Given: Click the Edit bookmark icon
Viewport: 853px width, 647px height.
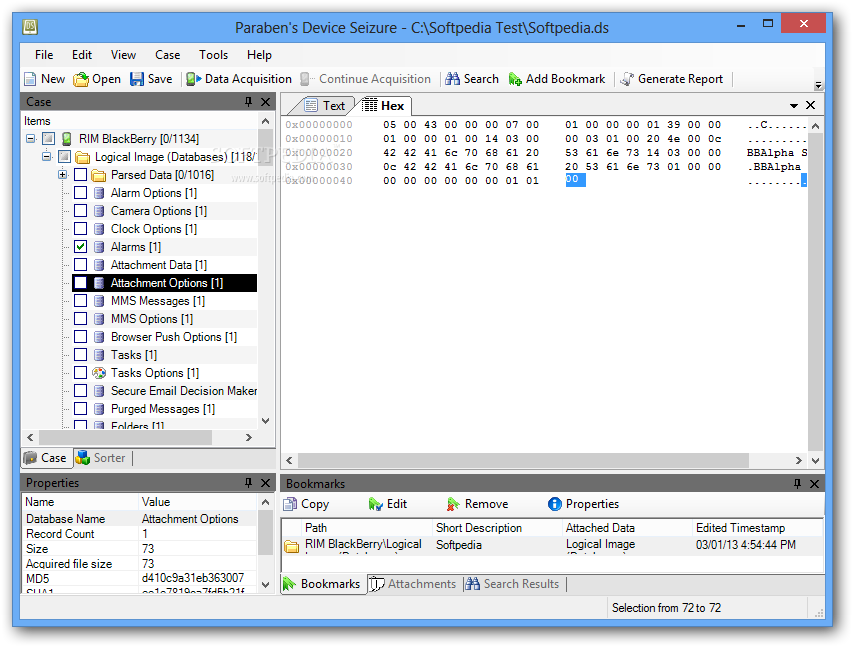Looking at the screenshot, I should [x=375, y=504].
